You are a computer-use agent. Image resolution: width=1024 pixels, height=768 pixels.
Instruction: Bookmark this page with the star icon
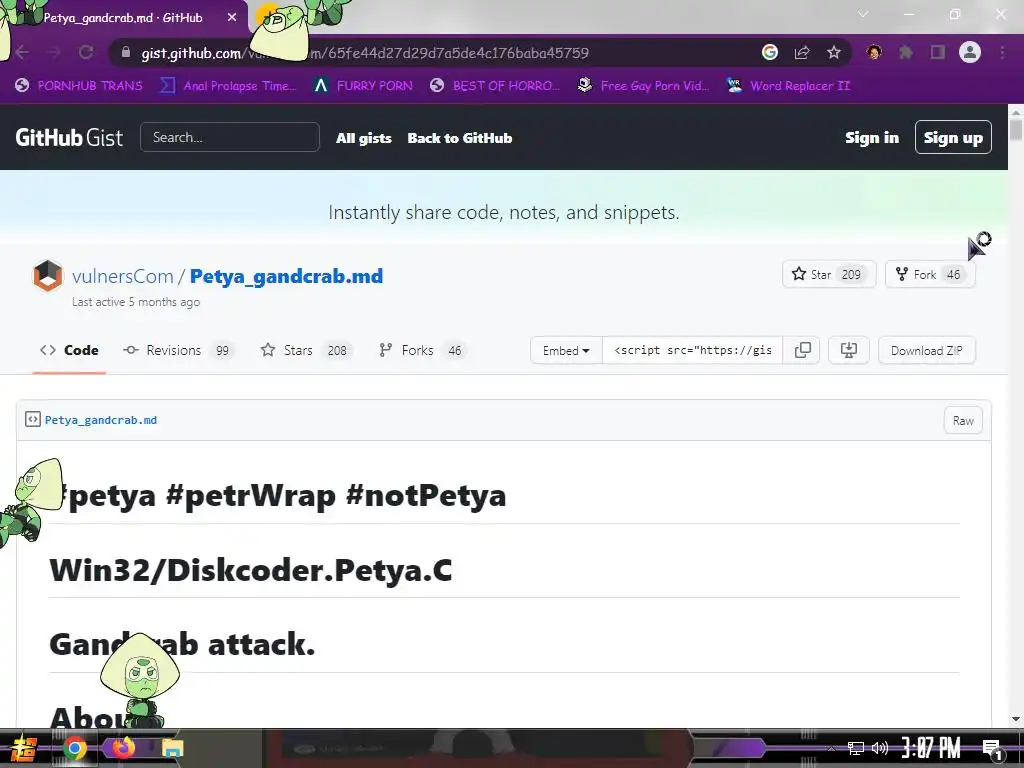coord(834,52)
